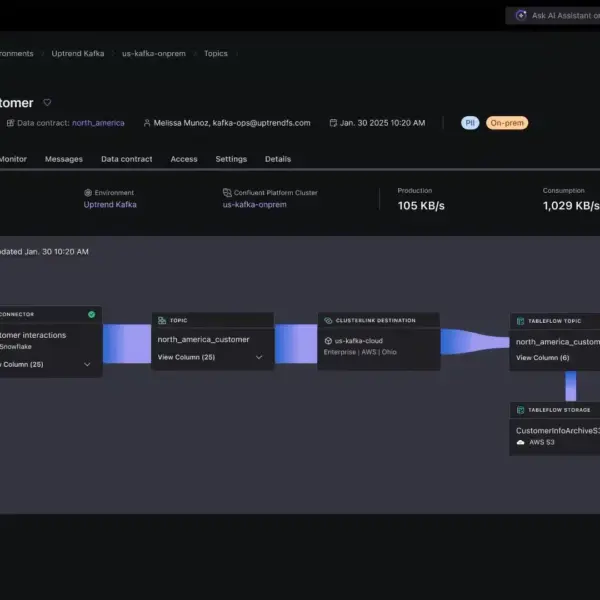Click the On-prem tag badge
This screenshot has height=600, width=600.
(x=507, y=123)
